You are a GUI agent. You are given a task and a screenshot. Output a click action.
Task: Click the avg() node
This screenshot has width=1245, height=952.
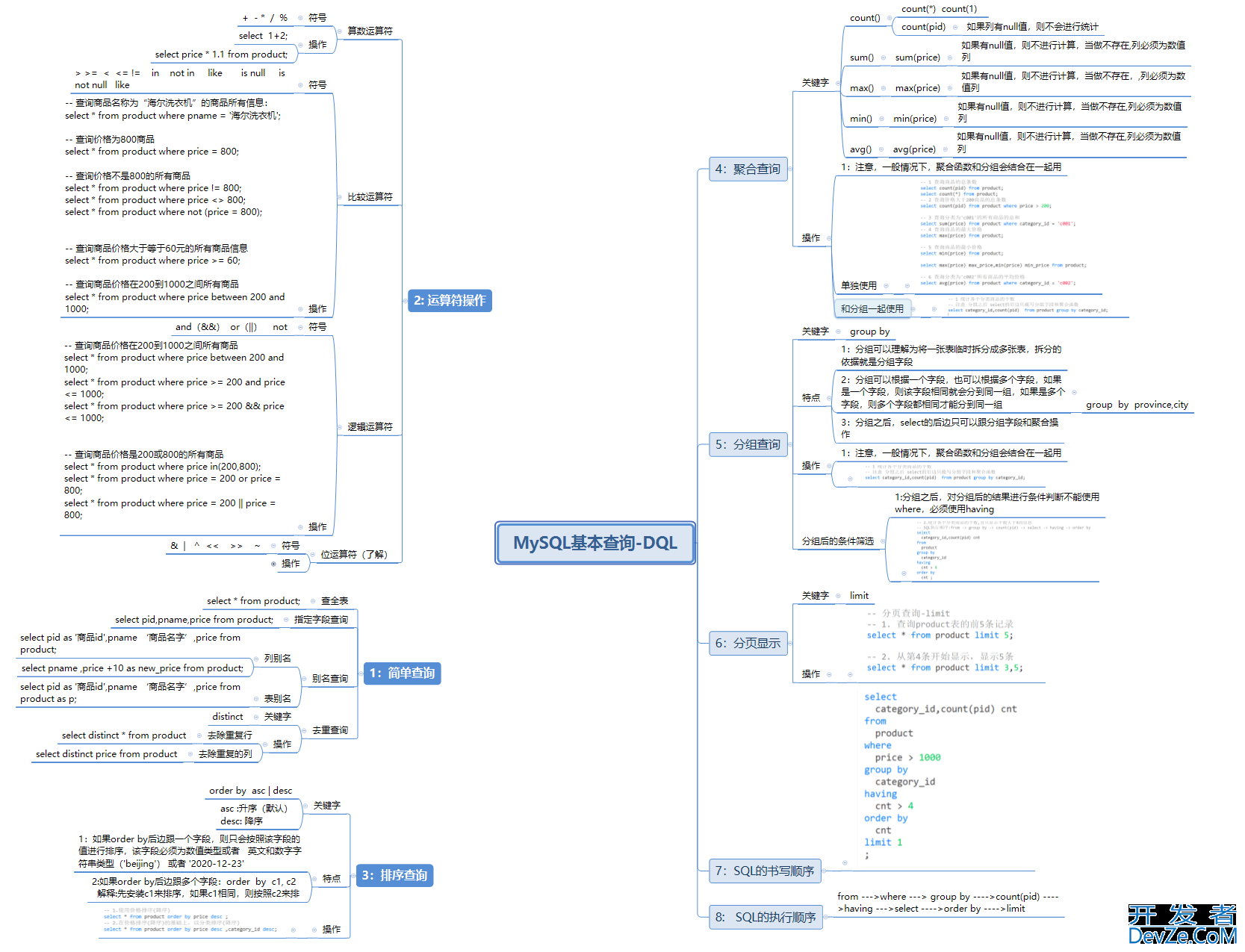click(x=861, y=149)
